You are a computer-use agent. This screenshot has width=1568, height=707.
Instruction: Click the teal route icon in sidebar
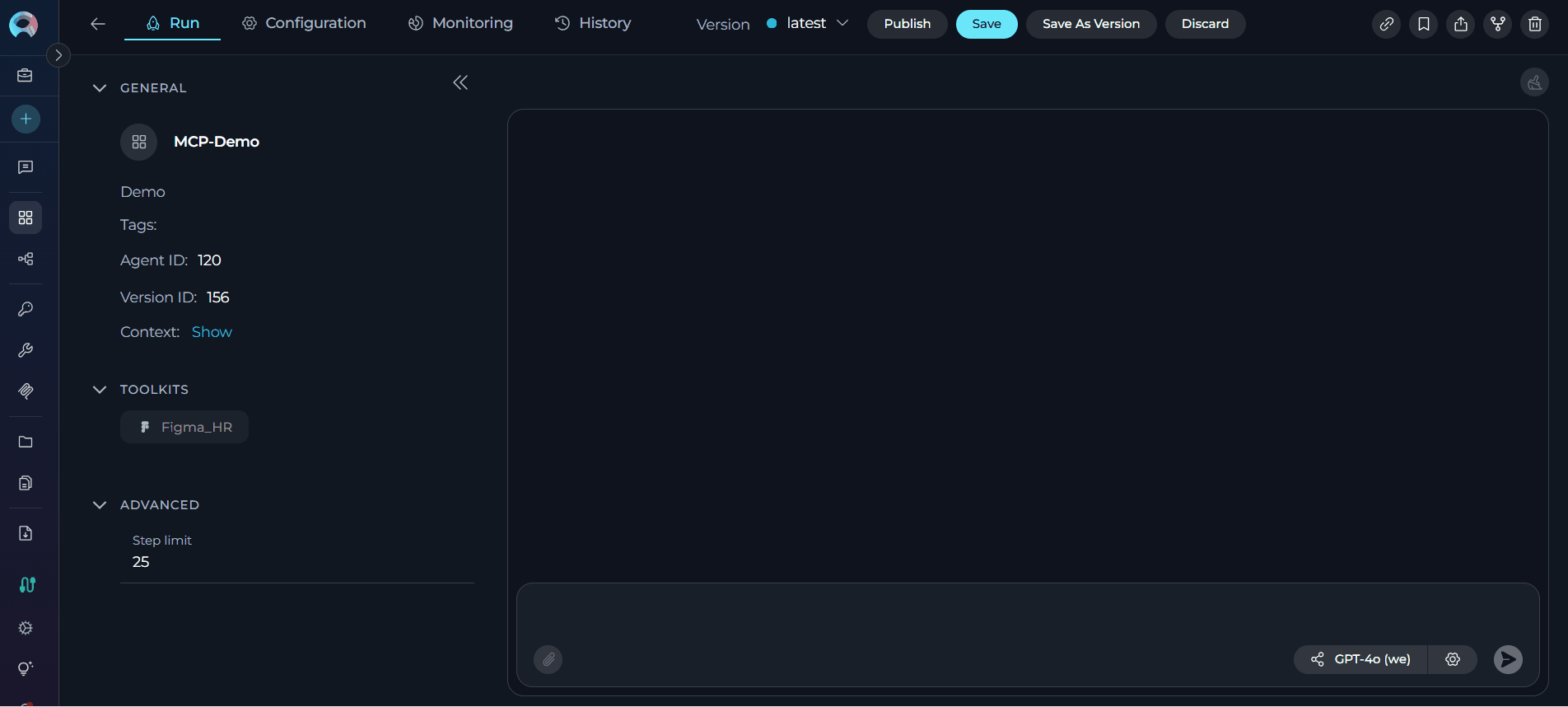coord(27,584)
